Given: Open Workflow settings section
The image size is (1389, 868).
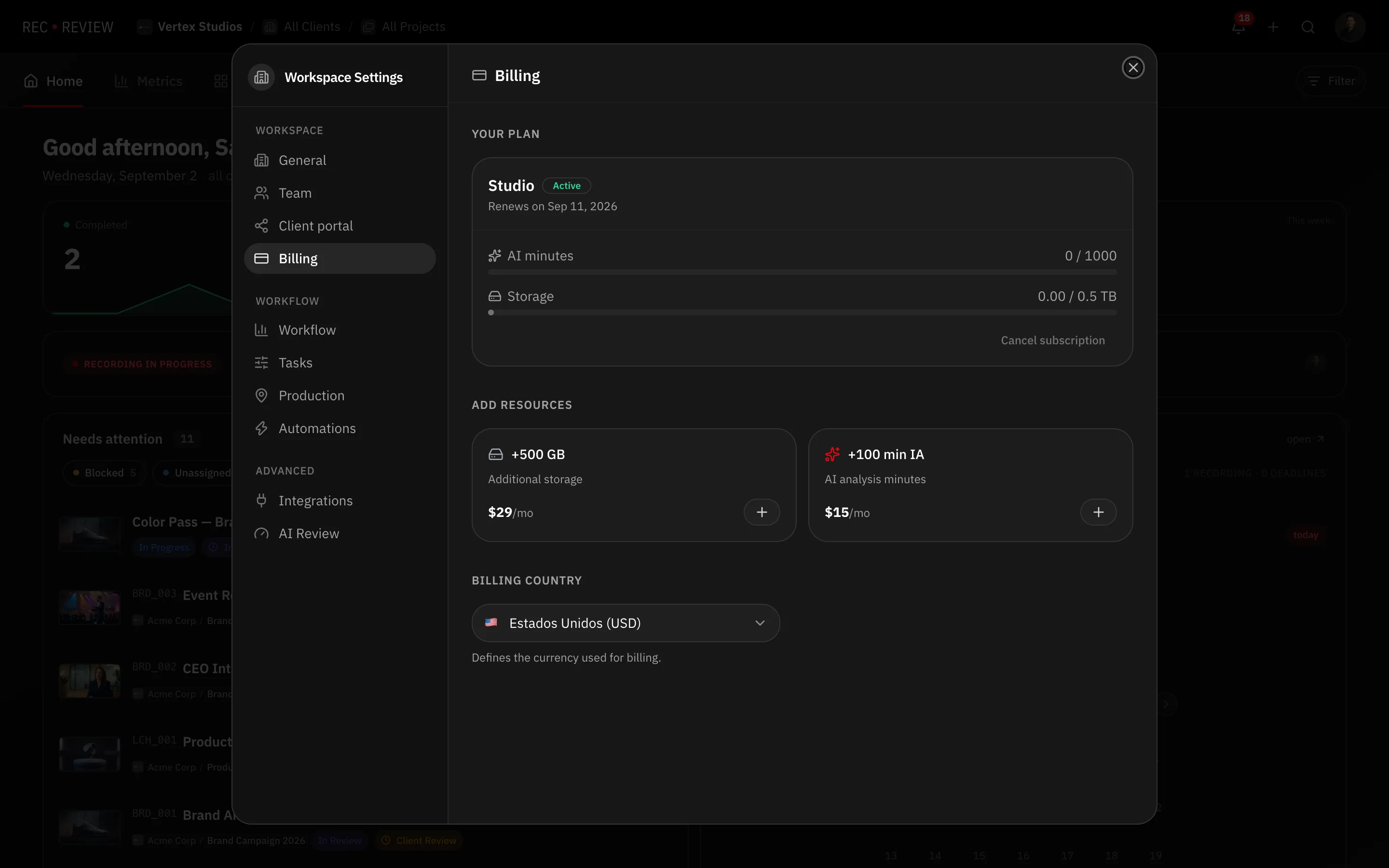Looking at the screenshot, I should [340, 330].
